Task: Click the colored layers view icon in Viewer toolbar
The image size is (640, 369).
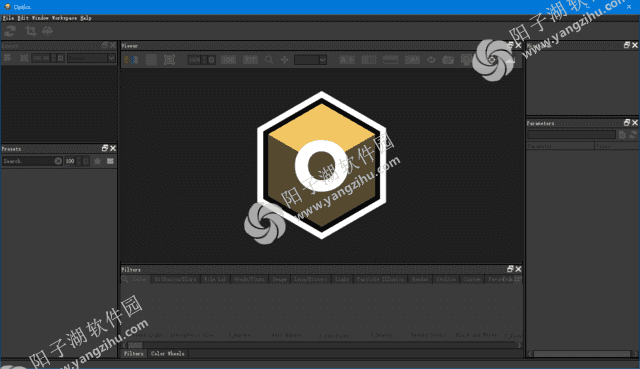Action: pos(131,60)
